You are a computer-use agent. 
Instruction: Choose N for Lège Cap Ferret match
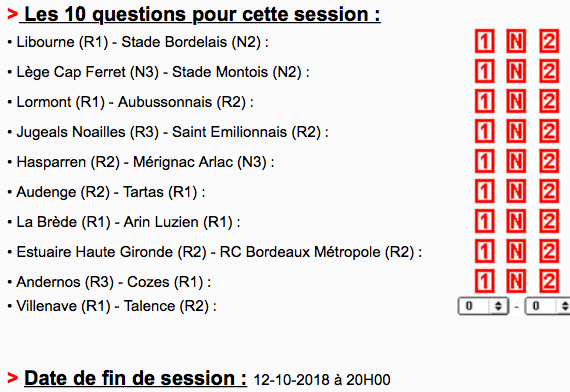(x=516, y=71)
